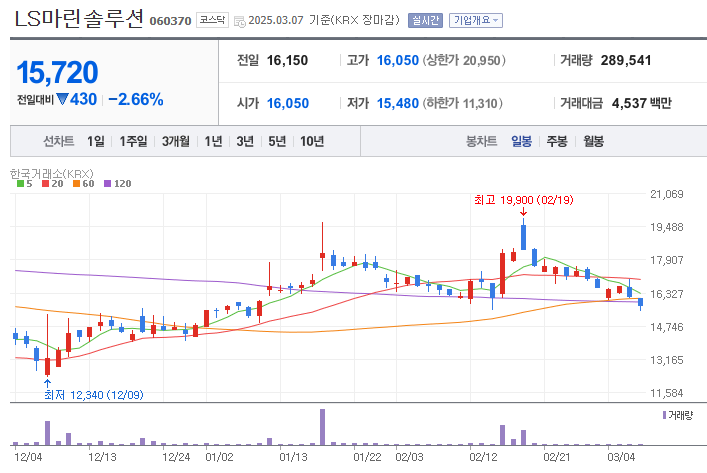
Task: Click the 02/19 high blue candlestick
Action: click(x=523, y=236)
